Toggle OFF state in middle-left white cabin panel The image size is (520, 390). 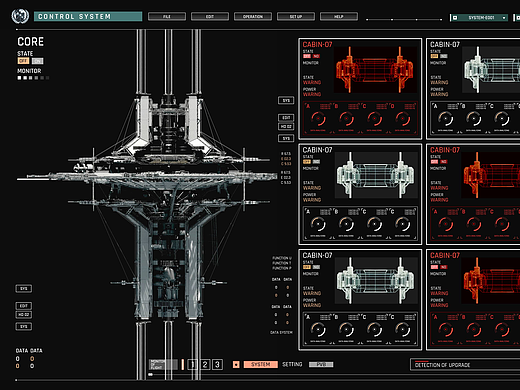pyautogui.click(x=307, y=162)
